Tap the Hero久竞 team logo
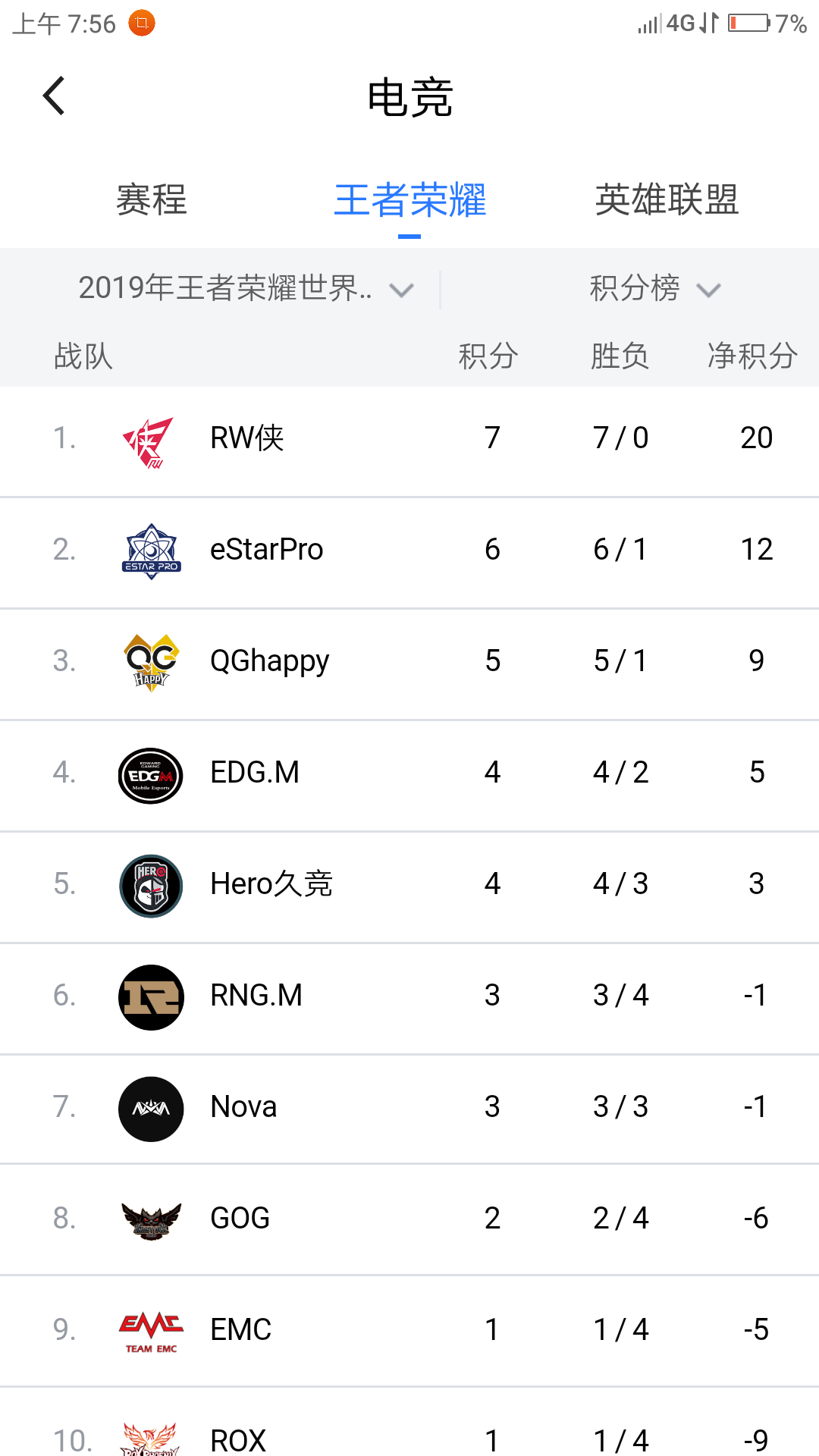This screenshot has width=819, height=1456. [x=151, y=886]
